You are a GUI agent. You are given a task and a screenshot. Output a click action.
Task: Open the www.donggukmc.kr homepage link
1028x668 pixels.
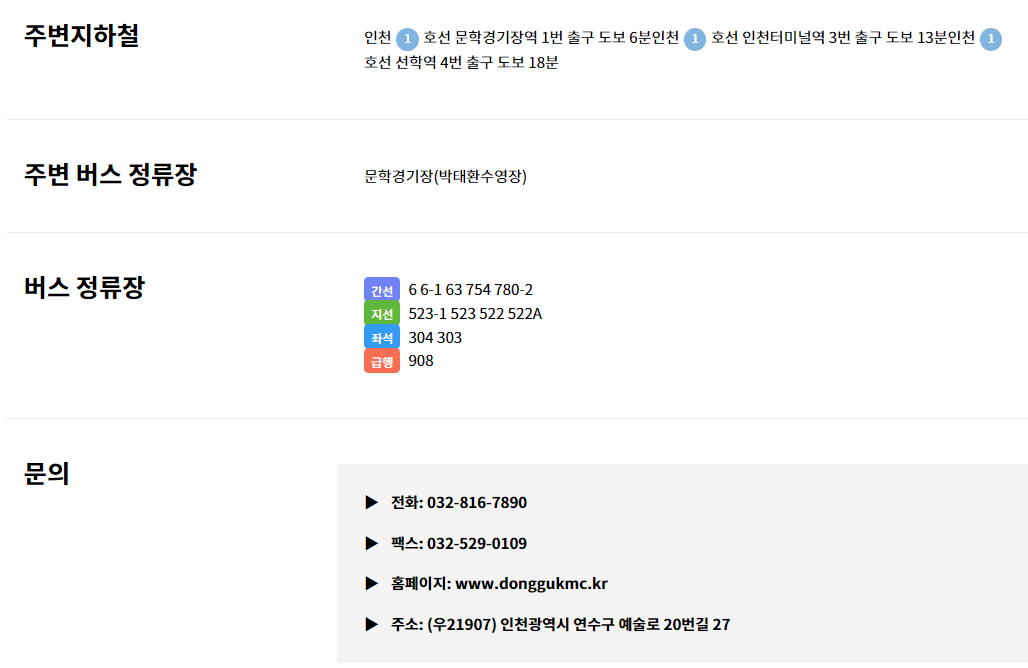531,583
